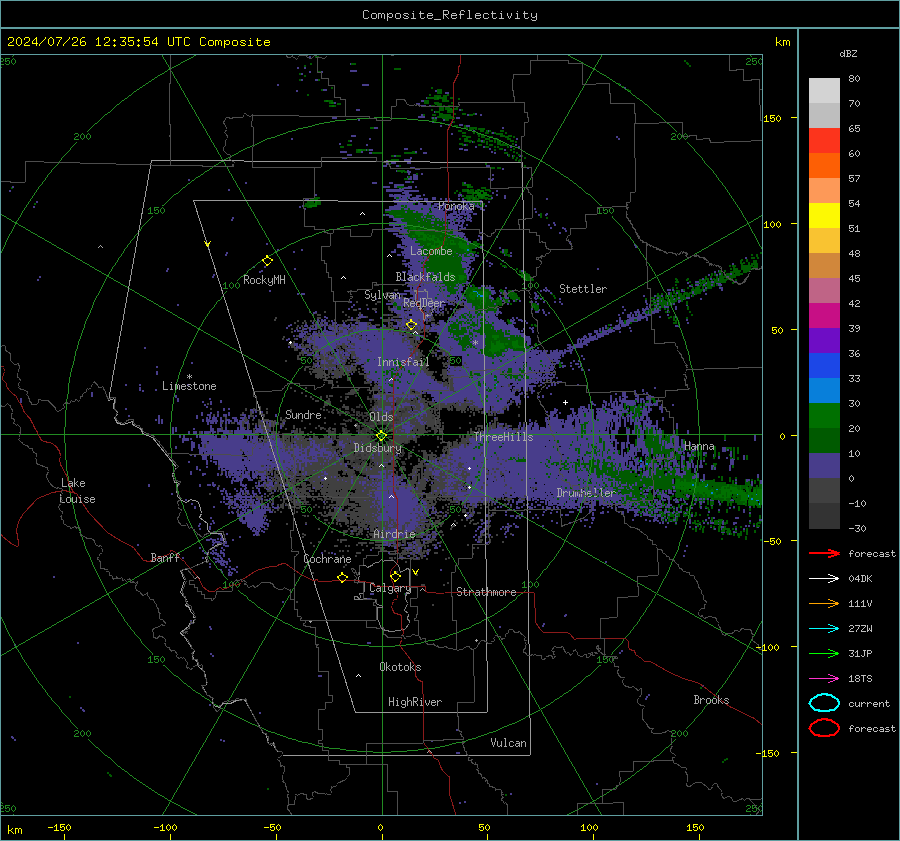Click the yellow diamond marker at Red Deer
The height and width of the screenshot is (841, 900).
411,325
